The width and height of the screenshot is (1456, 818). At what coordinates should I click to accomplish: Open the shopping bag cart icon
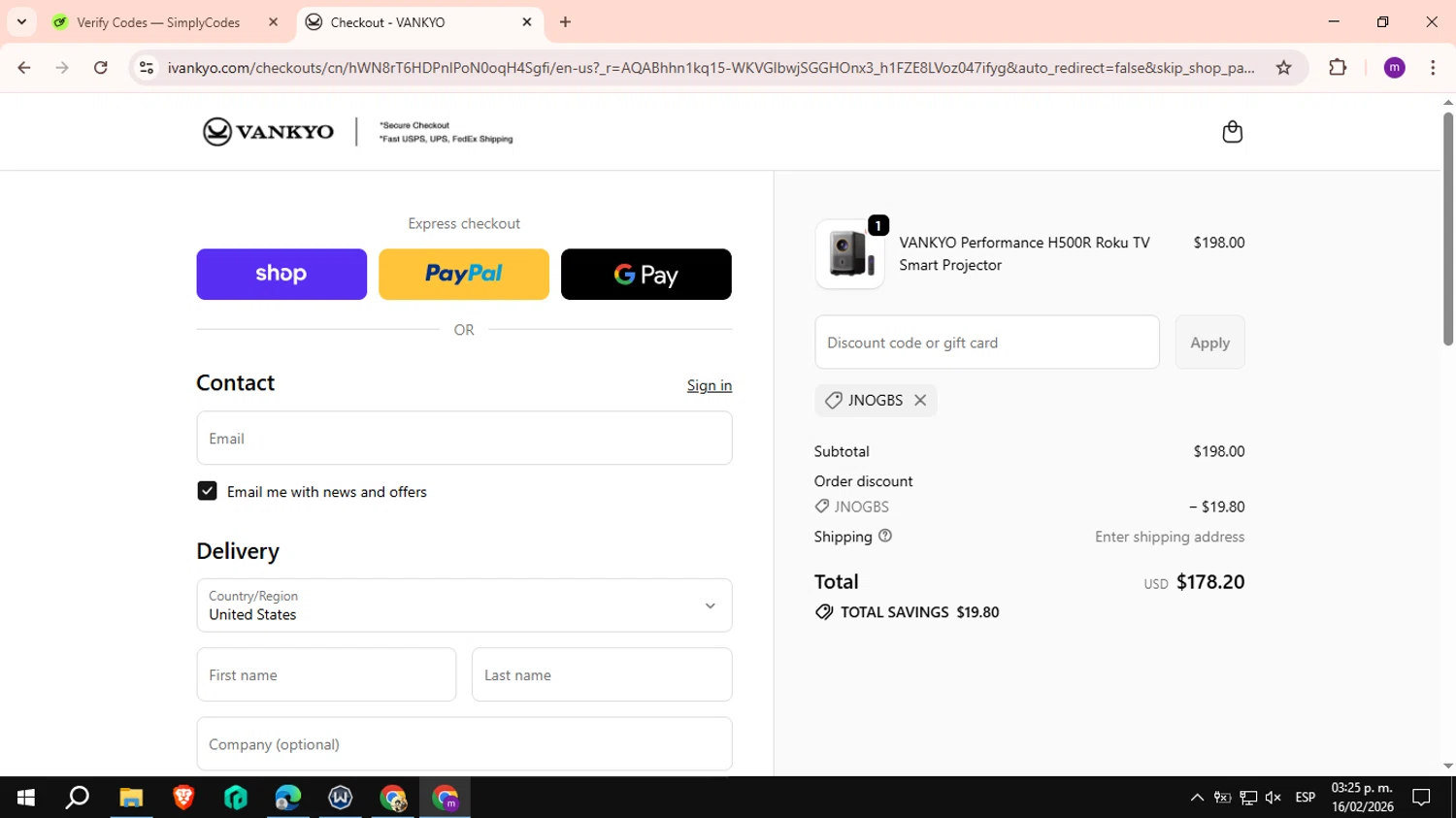tap(1232, 131)
